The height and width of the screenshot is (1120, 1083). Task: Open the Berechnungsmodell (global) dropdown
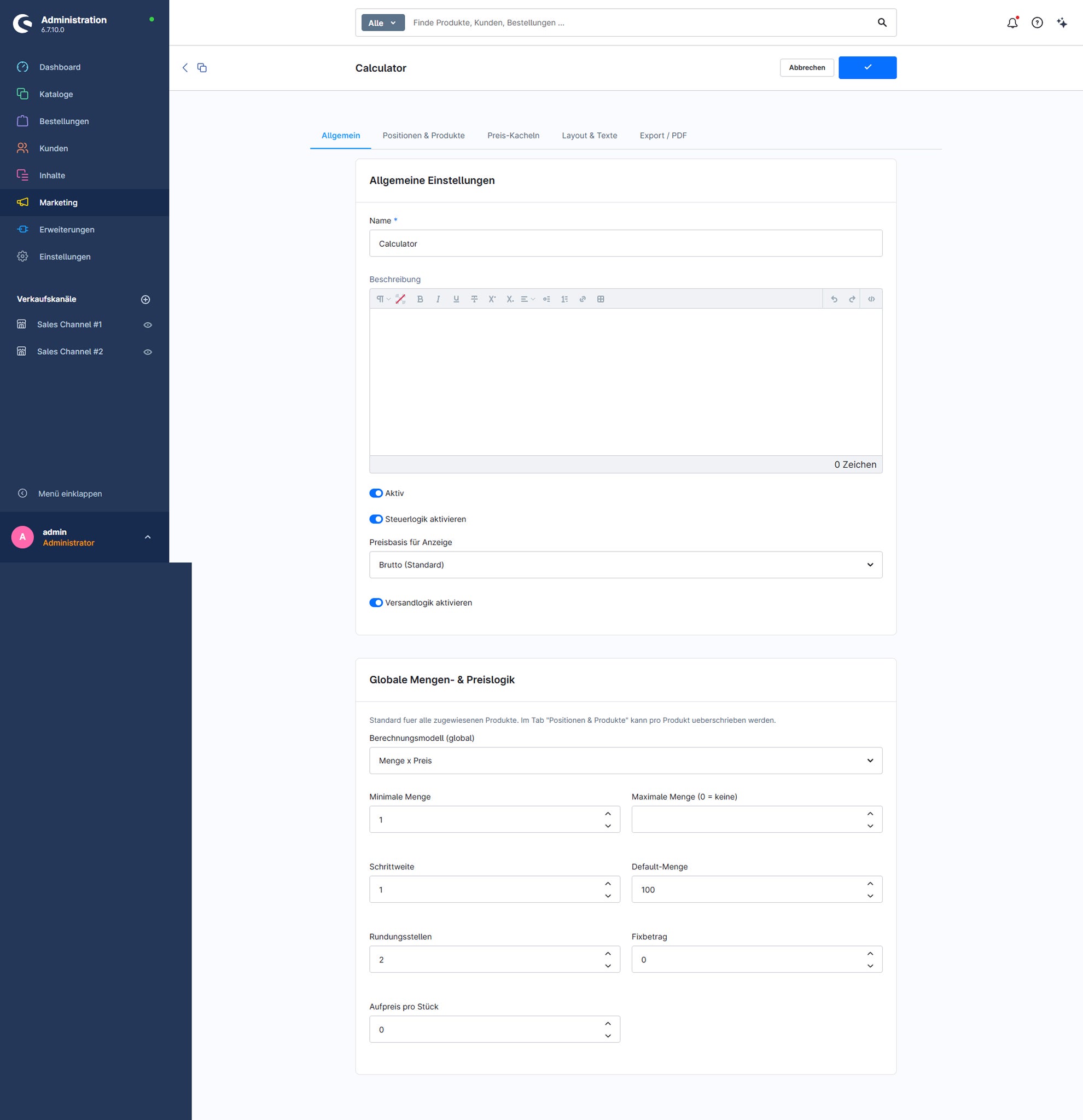point(626,761)
